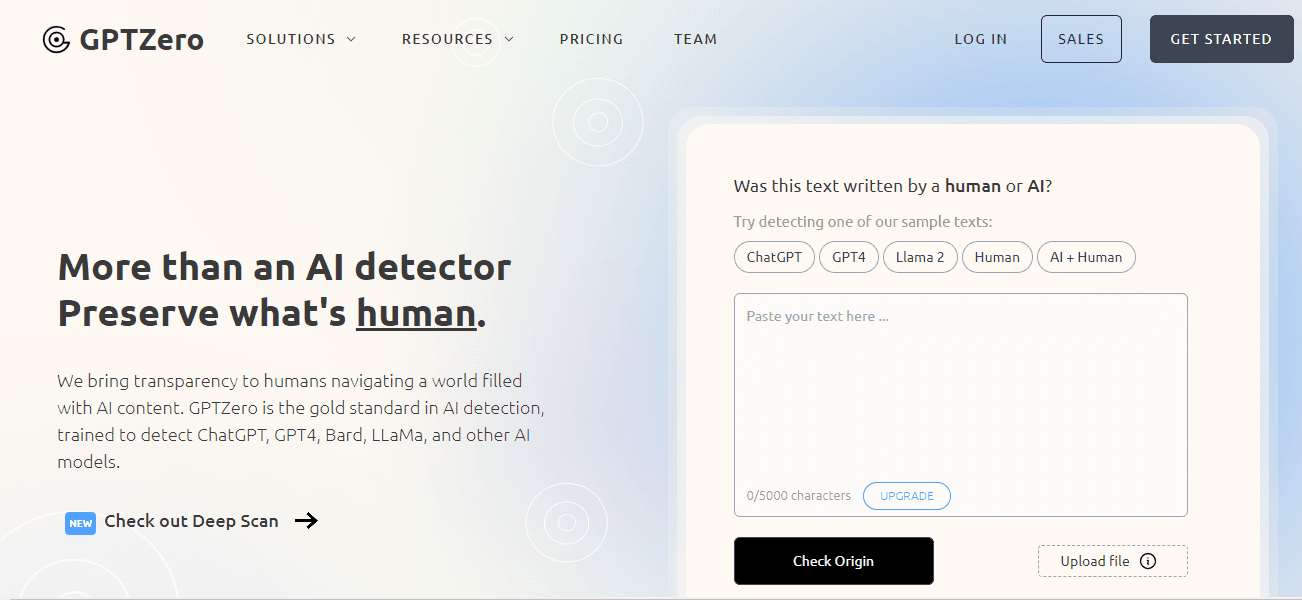The width and height of the screenshot is (1302, 600).
Task: Choose the GPT4 sample text chip
Action: click(x=848, y=257)
